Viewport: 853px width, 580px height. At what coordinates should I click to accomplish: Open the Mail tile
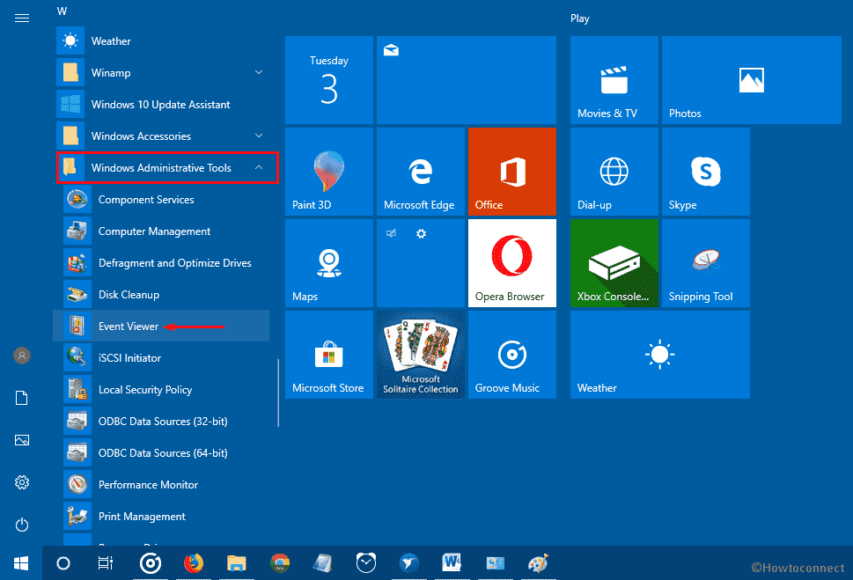(466, 80)
